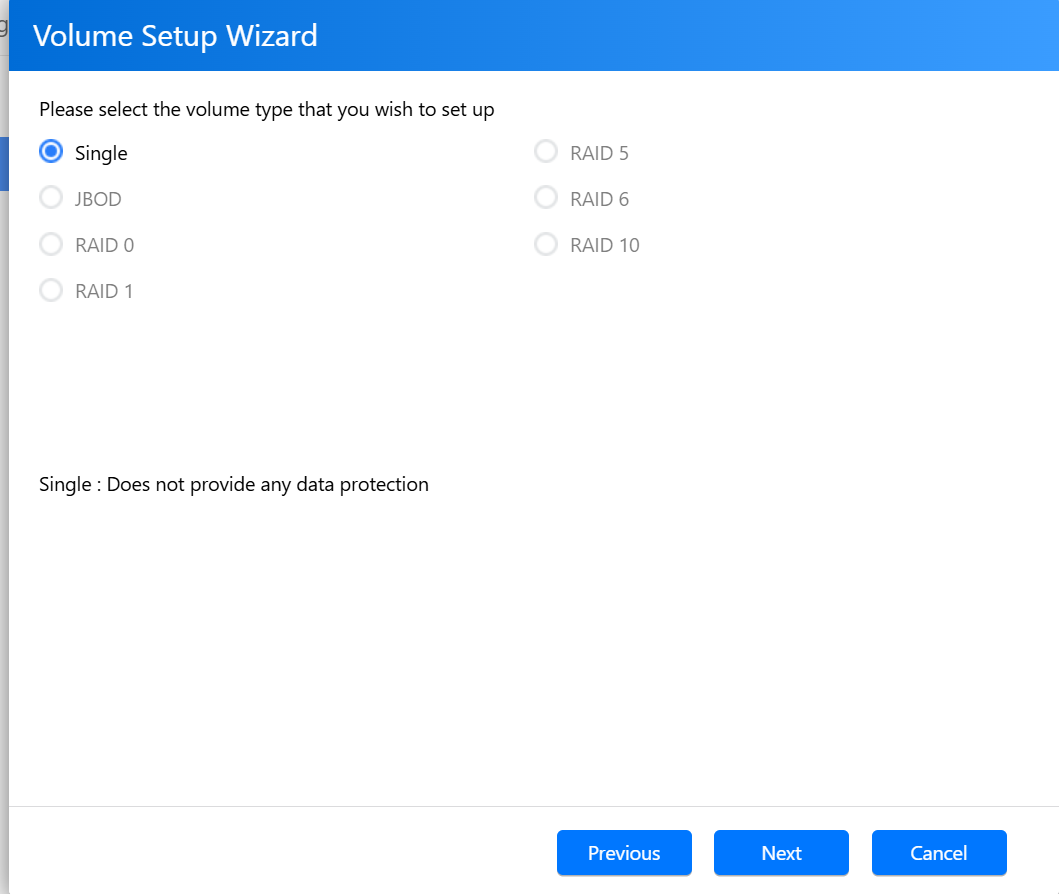Click the "RAID 0" label text
The height and width of the screenshot is (894, 1059).
pyautogui.click(x=104, y=245)
